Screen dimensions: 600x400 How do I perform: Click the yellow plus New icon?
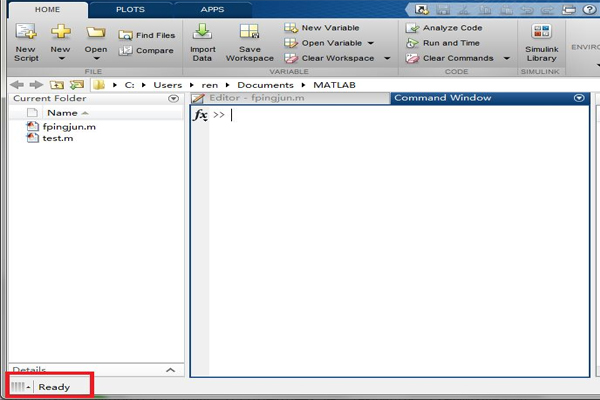61,31
